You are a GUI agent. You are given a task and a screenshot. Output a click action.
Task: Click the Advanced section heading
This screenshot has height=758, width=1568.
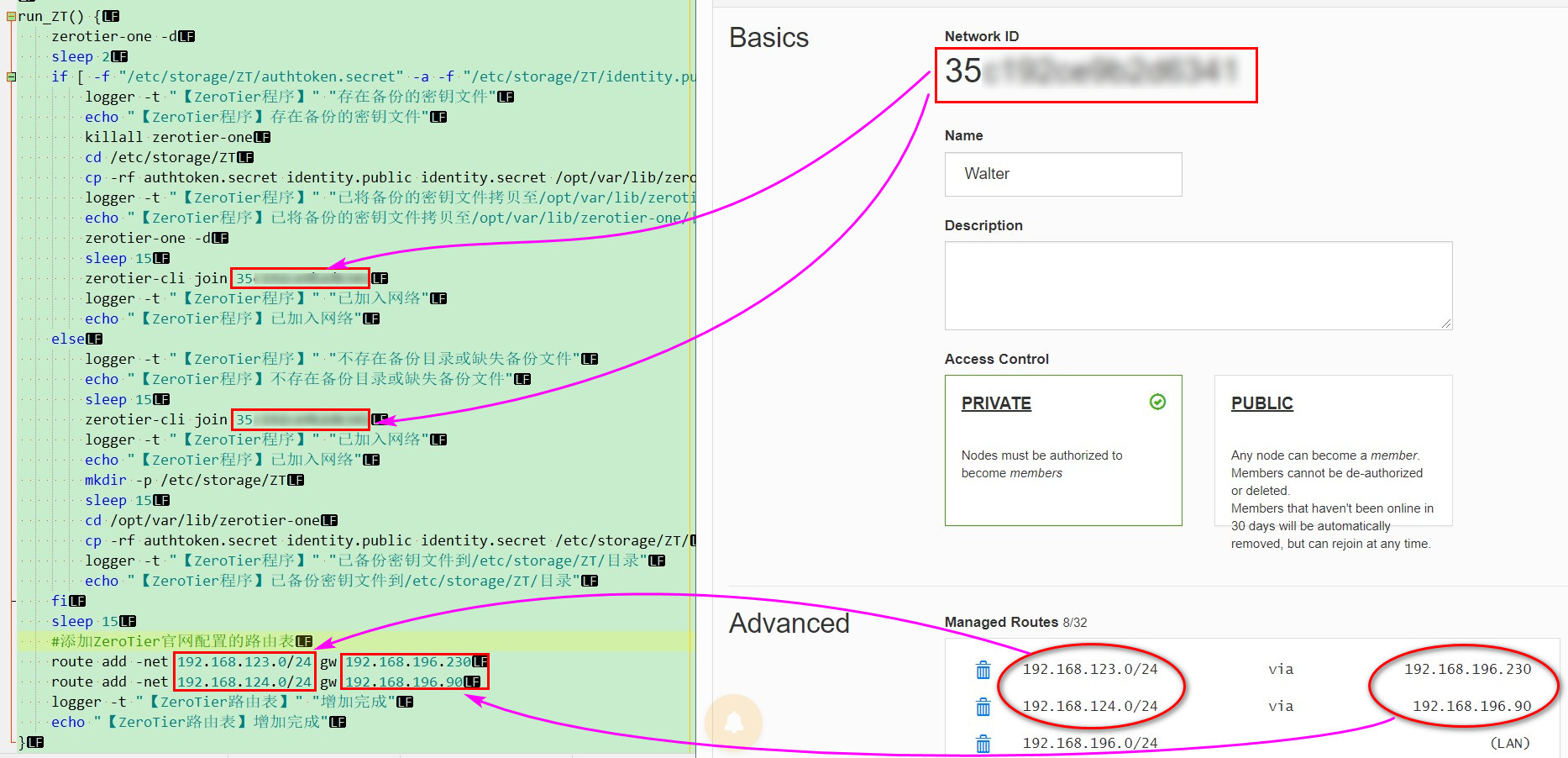pyautogui.click(x=789, y=624)
